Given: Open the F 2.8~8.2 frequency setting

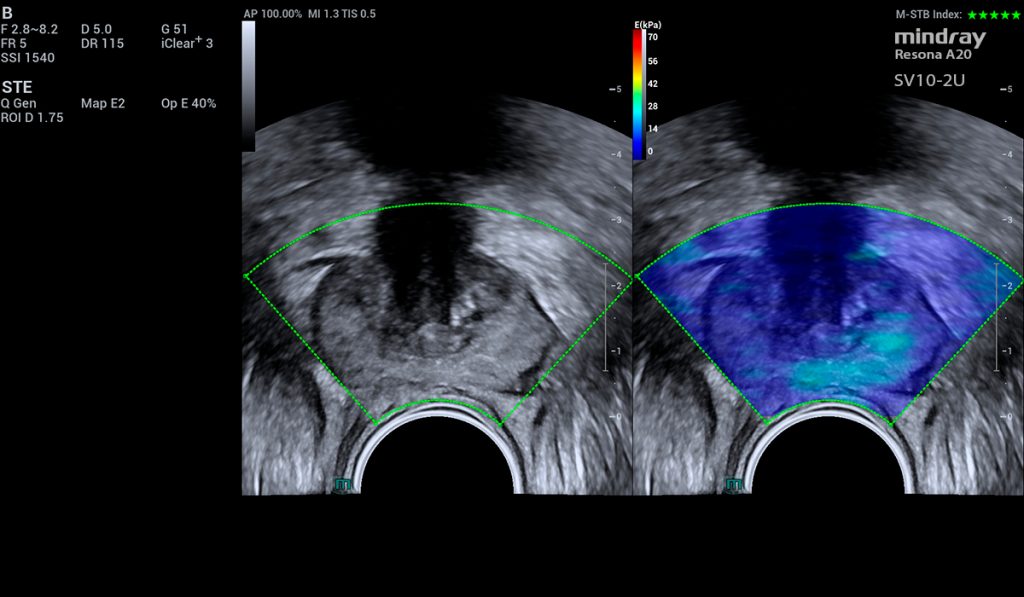Looking at the screenshot, I should (29, 29).
